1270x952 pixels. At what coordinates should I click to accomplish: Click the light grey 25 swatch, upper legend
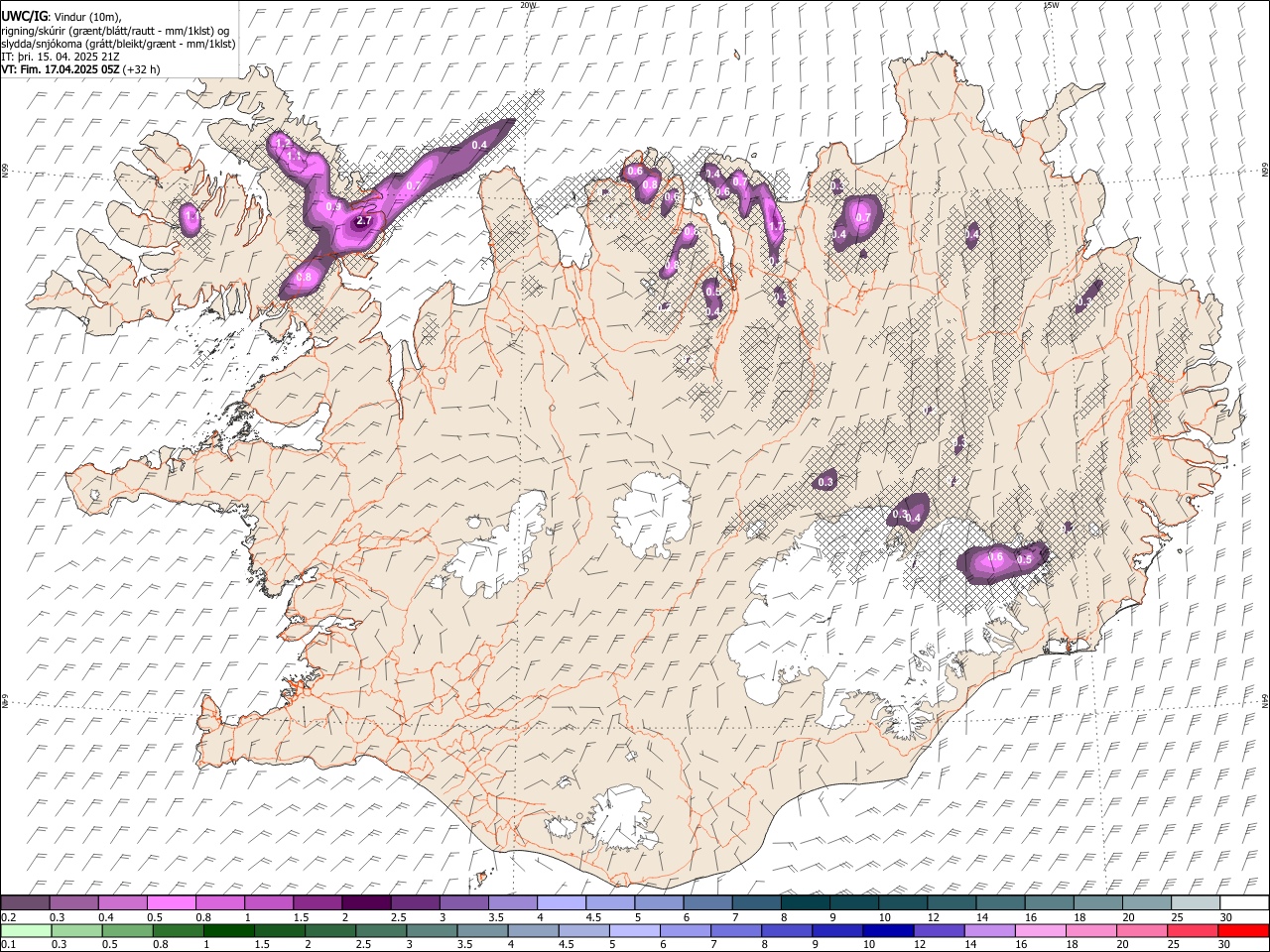(1195, 903)
